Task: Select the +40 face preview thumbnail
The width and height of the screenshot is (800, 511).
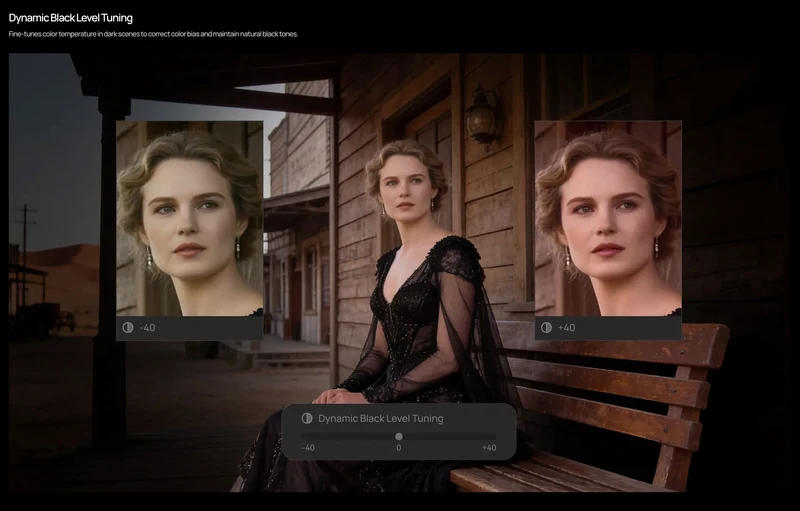Action: pyautogui.click(x=608, y=218)
